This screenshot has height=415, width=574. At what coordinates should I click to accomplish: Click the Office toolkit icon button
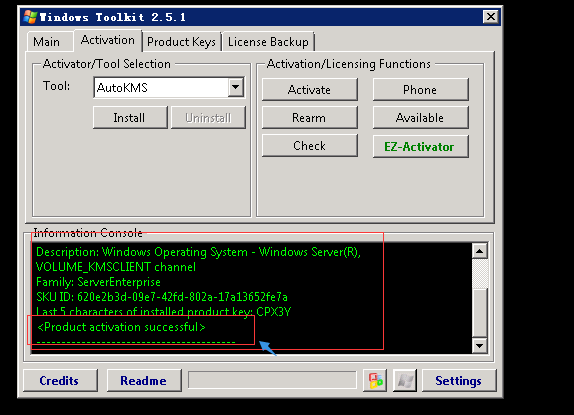click(x=375, y=381)
